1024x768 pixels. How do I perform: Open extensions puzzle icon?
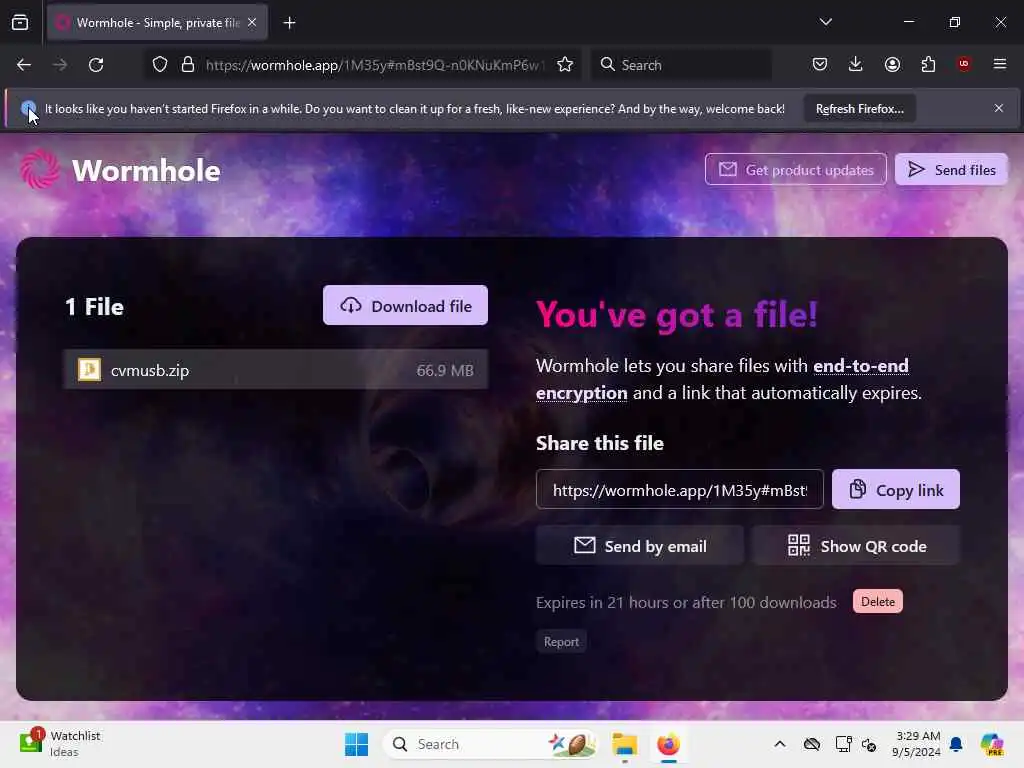928,65
